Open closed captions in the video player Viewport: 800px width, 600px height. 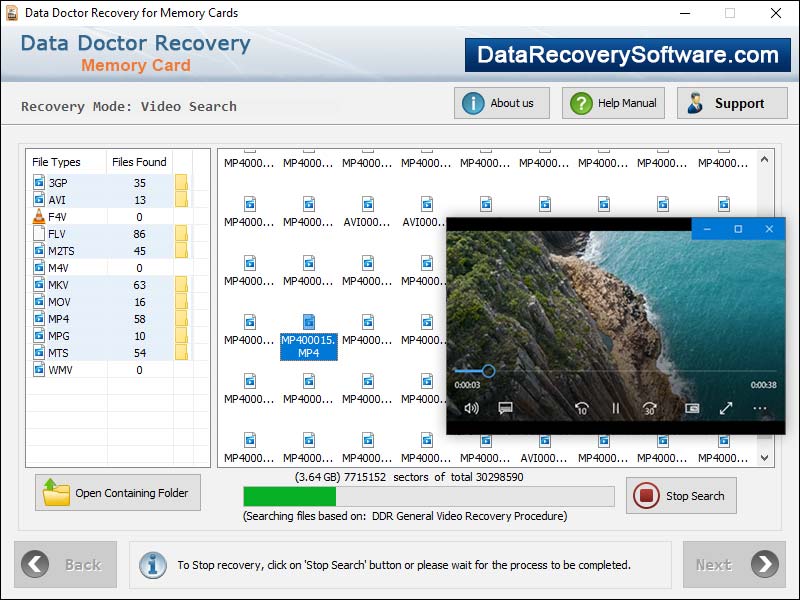click(x=505, y=408)
